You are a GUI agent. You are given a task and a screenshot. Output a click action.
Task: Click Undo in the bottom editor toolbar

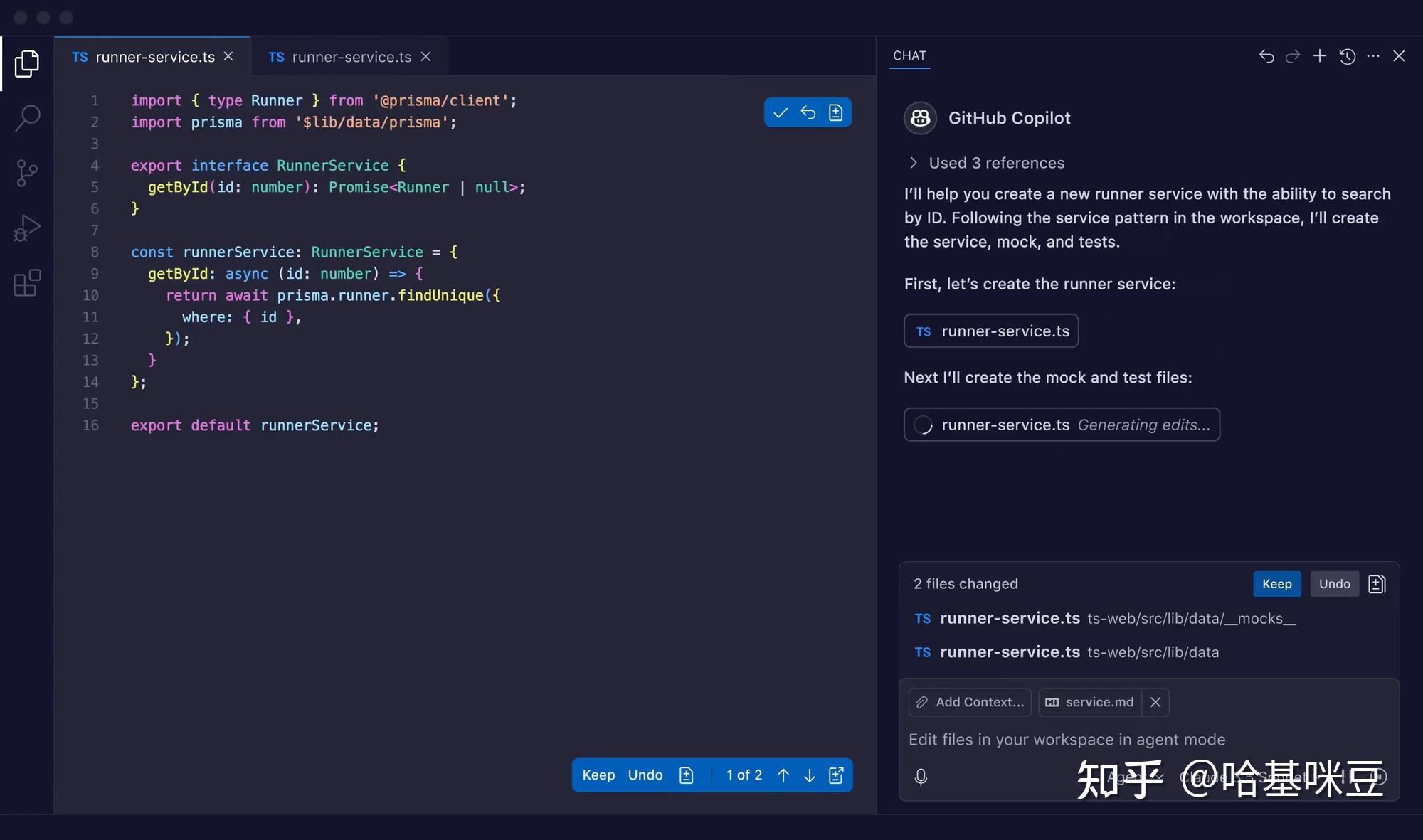tap(645, 775)
